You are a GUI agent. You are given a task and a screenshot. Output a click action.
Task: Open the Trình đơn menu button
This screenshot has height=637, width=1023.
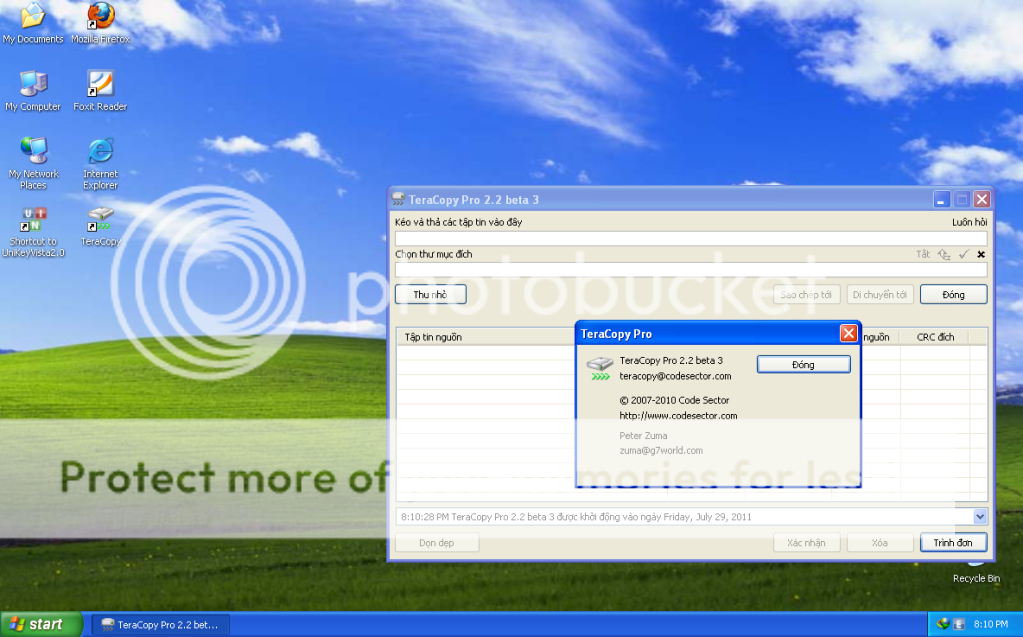pyautogui.click(x=953, y=542)
